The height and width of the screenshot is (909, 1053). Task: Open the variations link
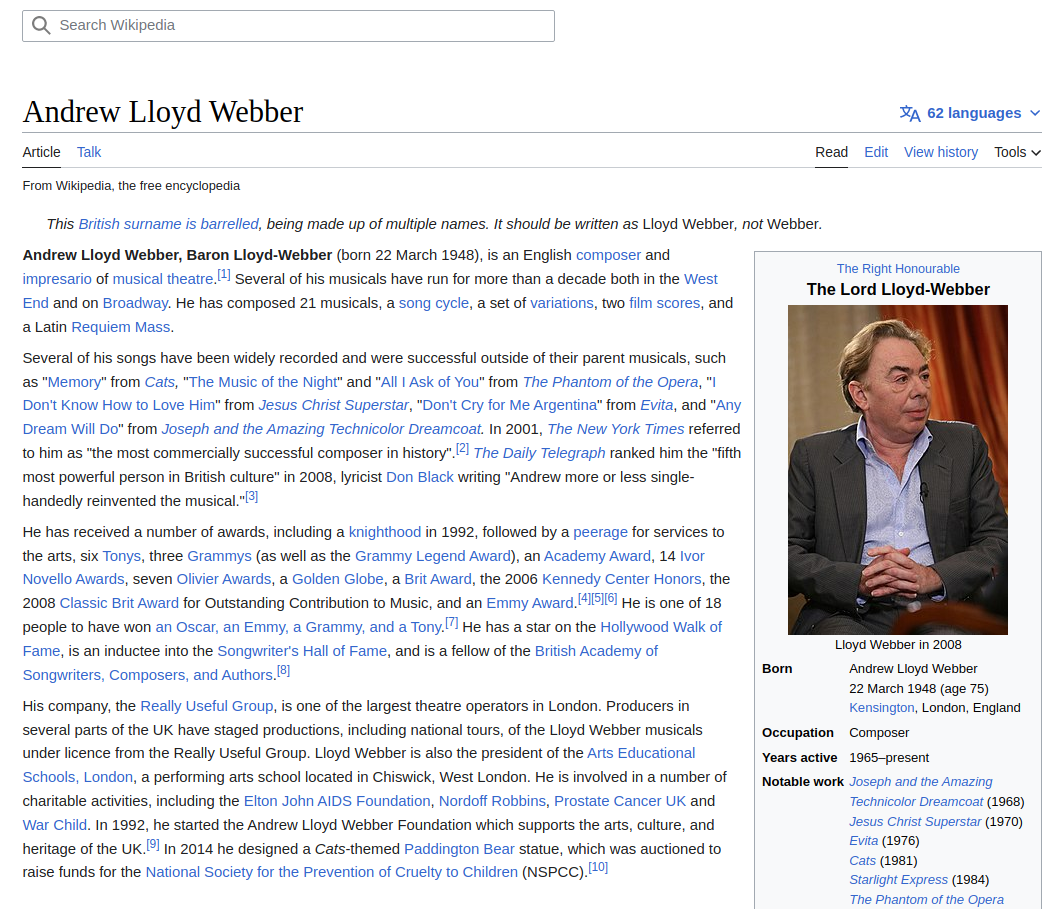coord(562,303)
